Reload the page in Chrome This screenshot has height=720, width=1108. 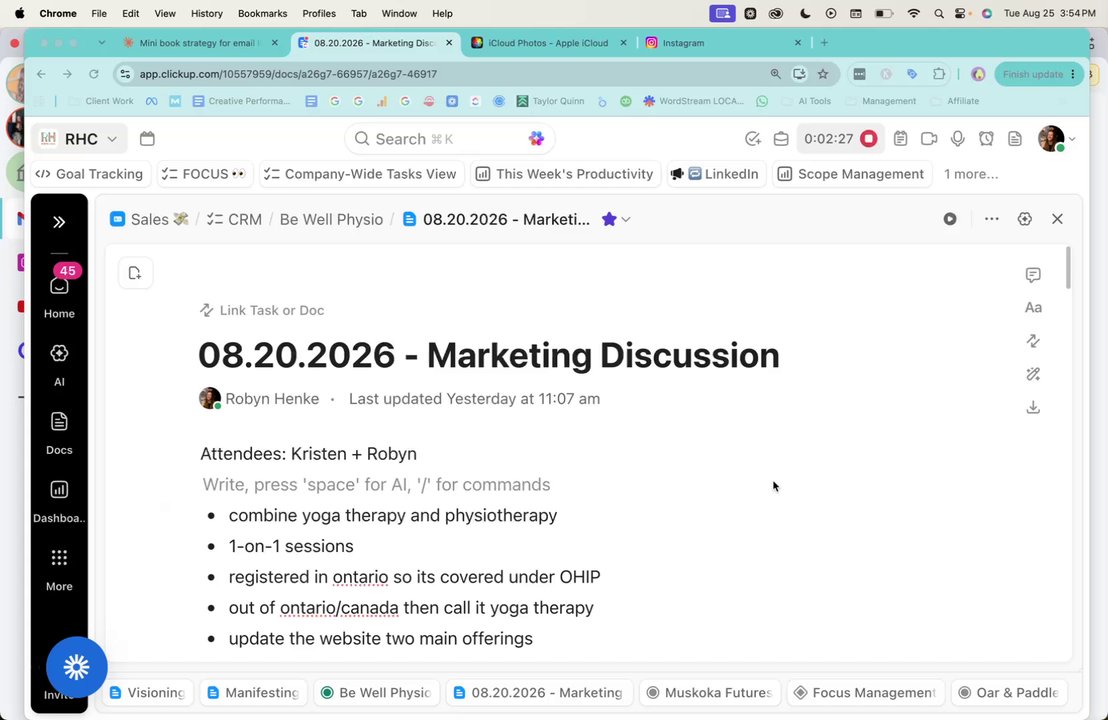(93, 73)
